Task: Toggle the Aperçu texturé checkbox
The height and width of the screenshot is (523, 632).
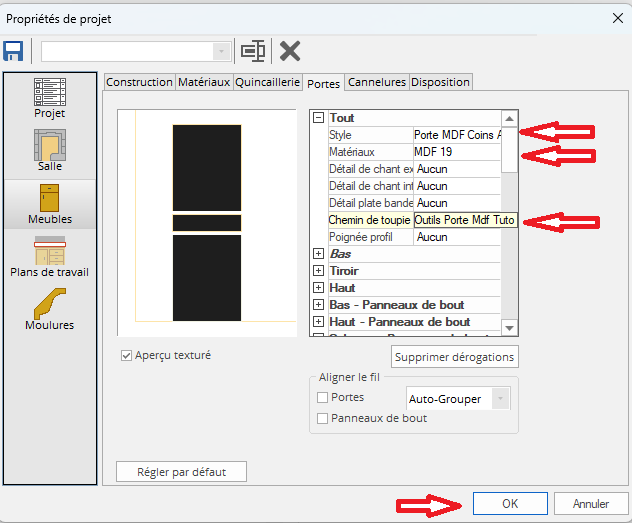Action: click(x=126, y=355)
